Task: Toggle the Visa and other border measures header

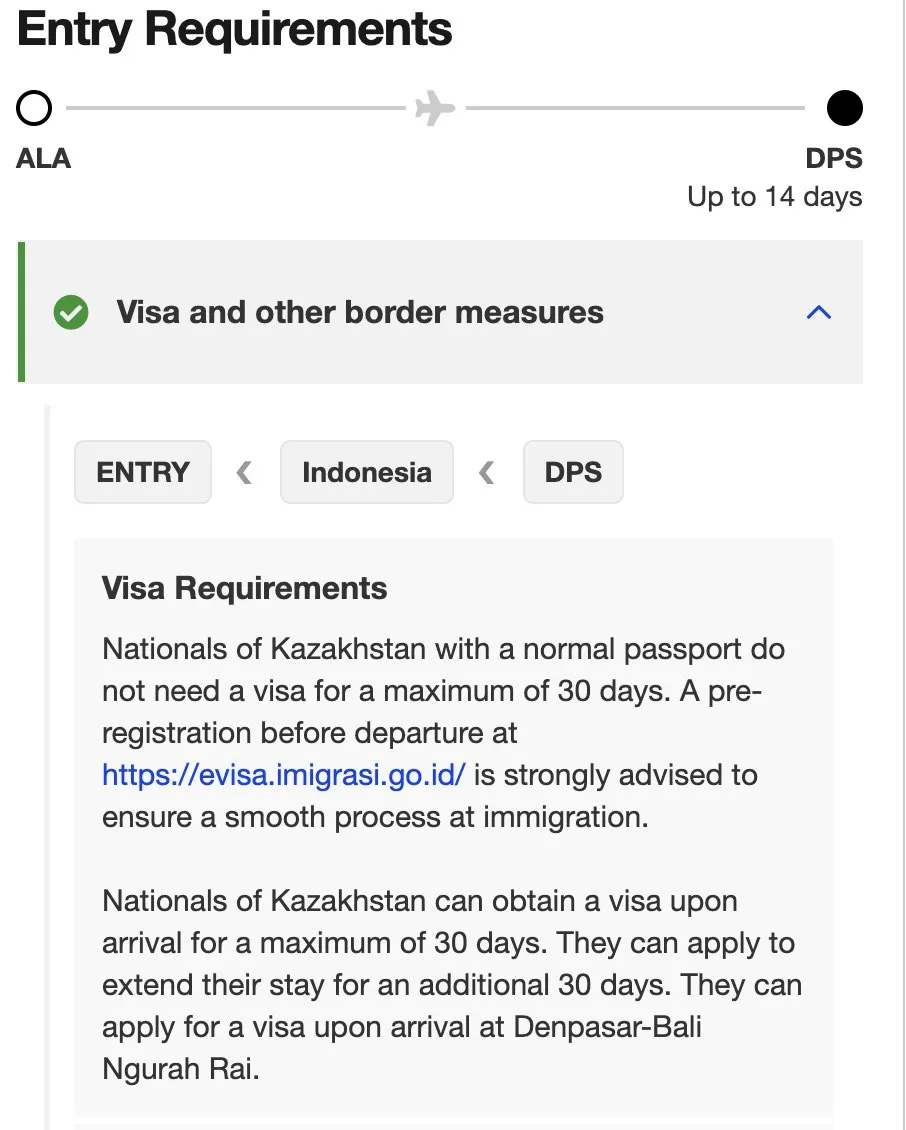Action: pos(440,312)
